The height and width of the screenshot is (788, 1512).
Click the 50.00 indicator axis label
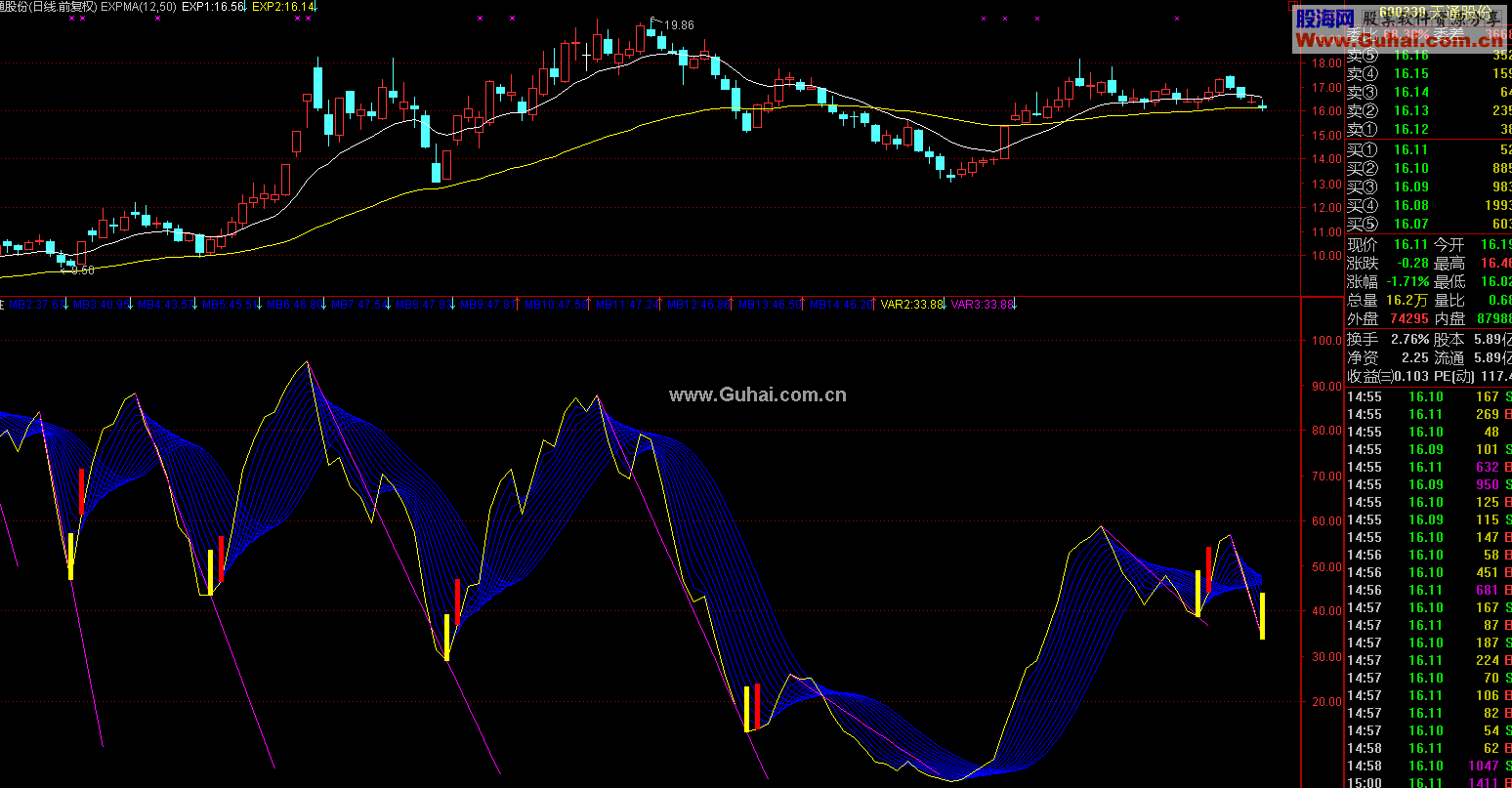pyautogui.click(x=1326, y=566)
